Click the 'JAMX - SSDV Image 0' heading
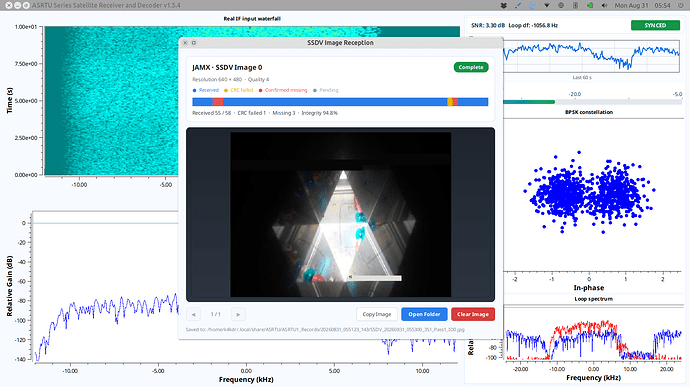The width and height of the screenshot is (690, 387). [227, 67]
